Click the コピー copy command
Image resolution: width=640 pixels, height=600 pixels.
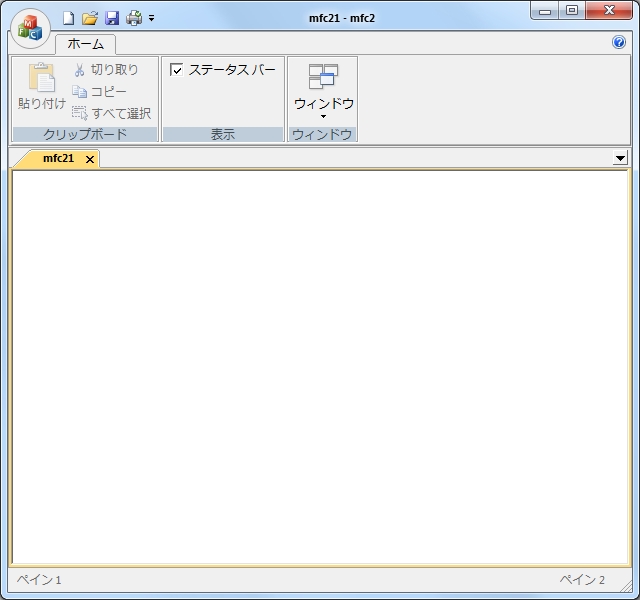(x=100, y=91)
